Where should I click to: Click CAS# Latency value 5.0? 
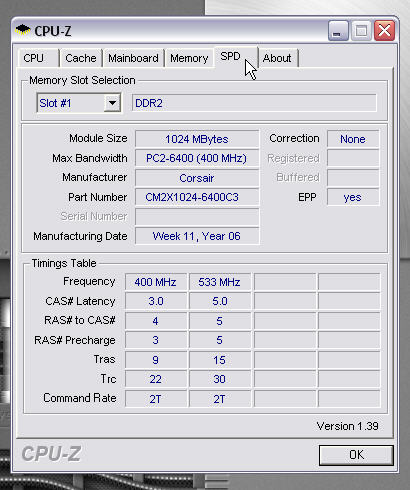[220, 301]
